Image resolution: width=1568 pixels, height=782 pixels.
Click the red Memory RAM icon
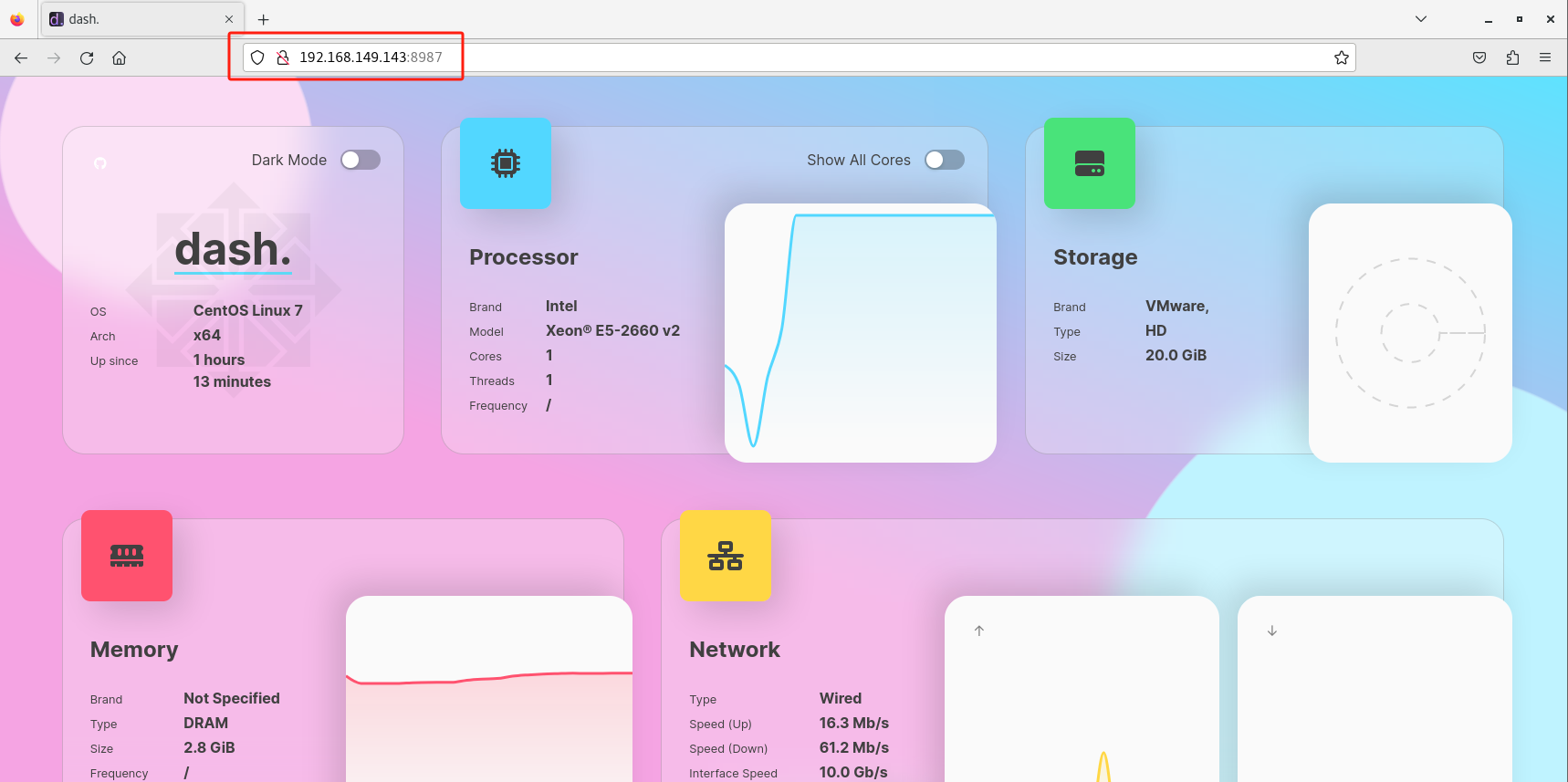click(x=127, y=556)
